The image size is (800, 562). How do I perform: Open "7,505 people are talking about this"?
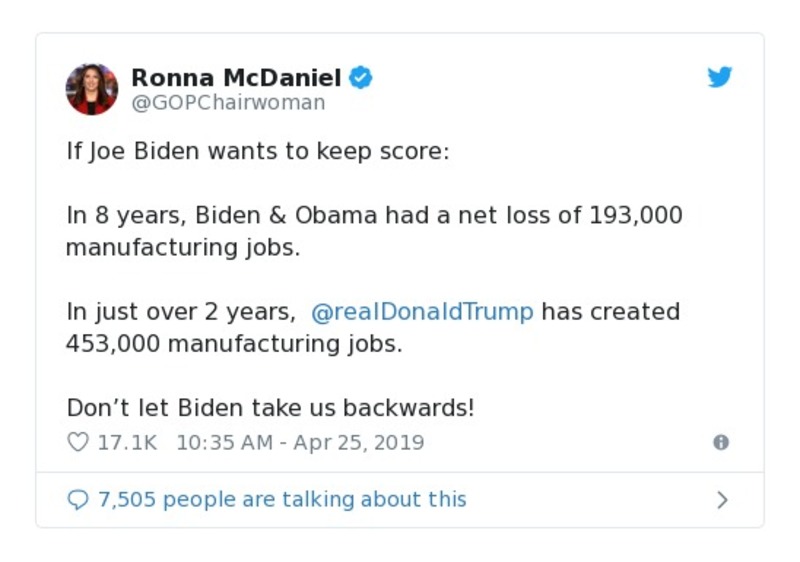coord(282,499)
